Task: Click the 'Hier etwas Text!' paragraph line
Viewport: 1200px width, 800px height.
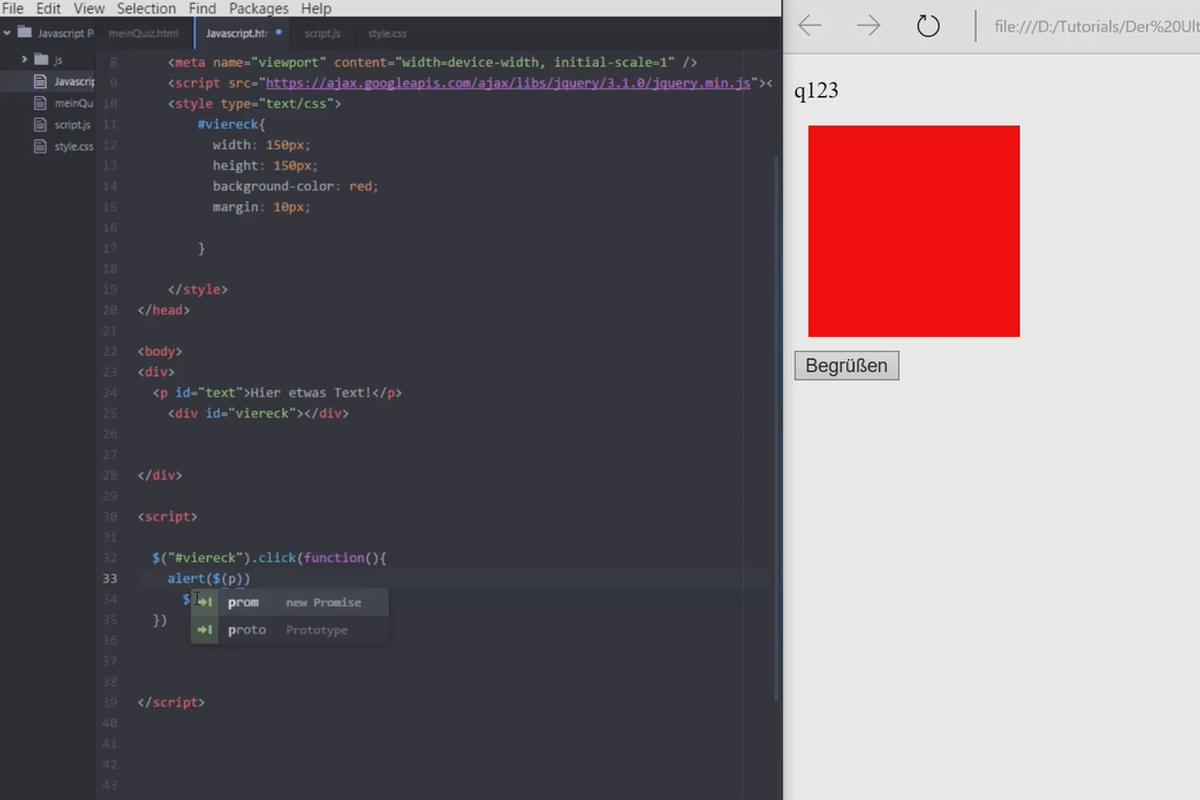Action: coord(277,393)
